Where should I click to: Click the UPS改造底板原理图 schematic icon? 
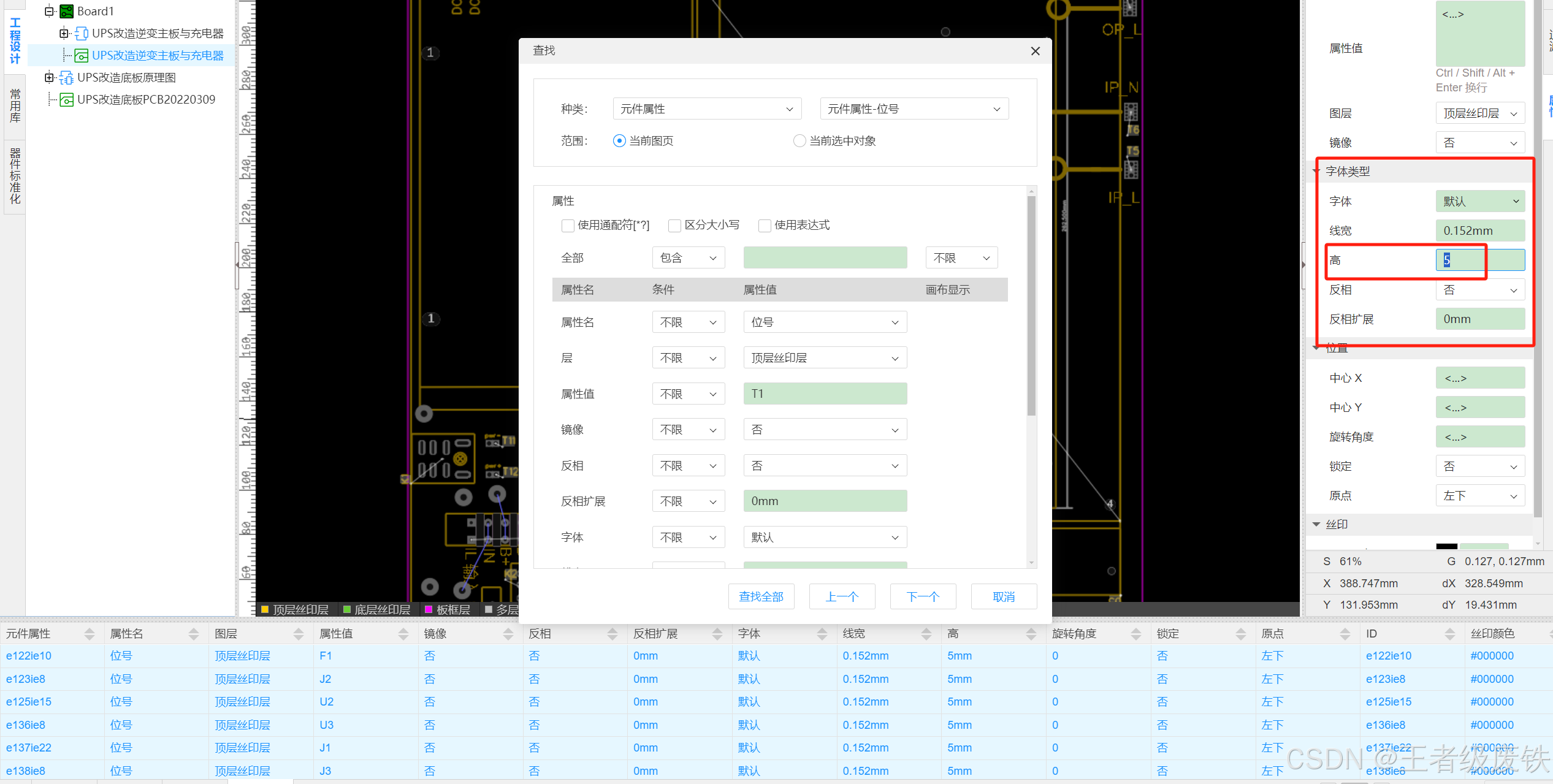click(67, 78)
